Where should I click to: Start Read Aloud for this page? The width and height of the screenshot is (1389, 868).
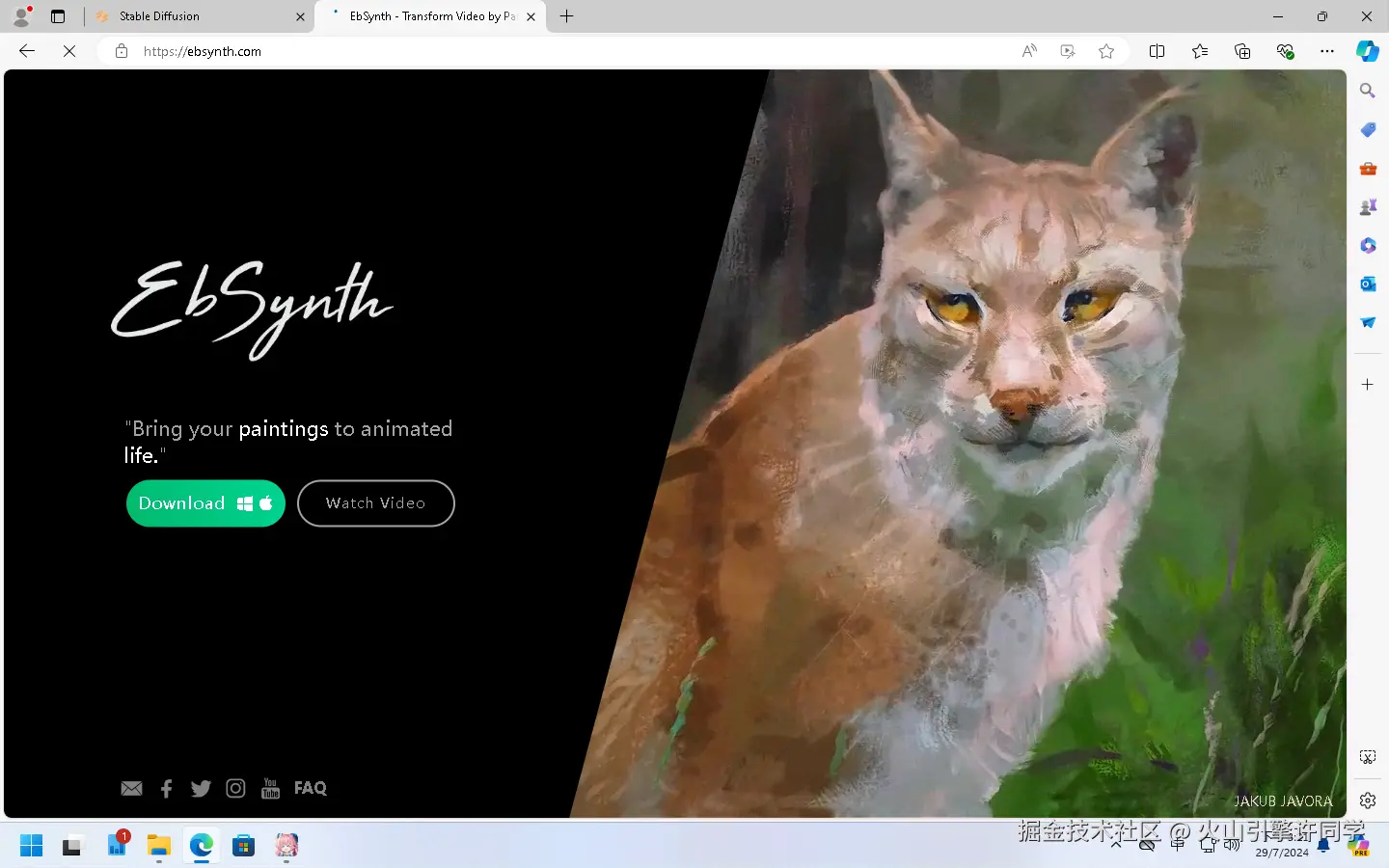coord(1029,51)
